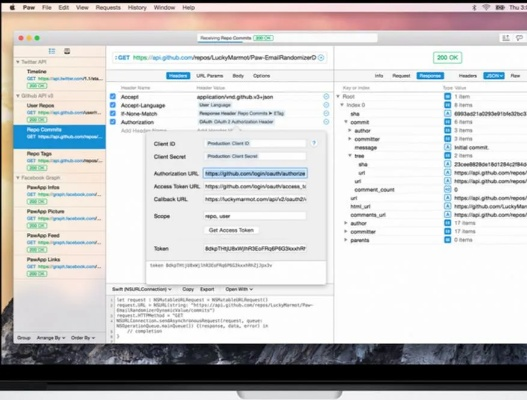This screenshot has width=527, height=400.
Task: Click the Scope field containing repo, user
Action: pyautogui.click(x=255, y=216)
